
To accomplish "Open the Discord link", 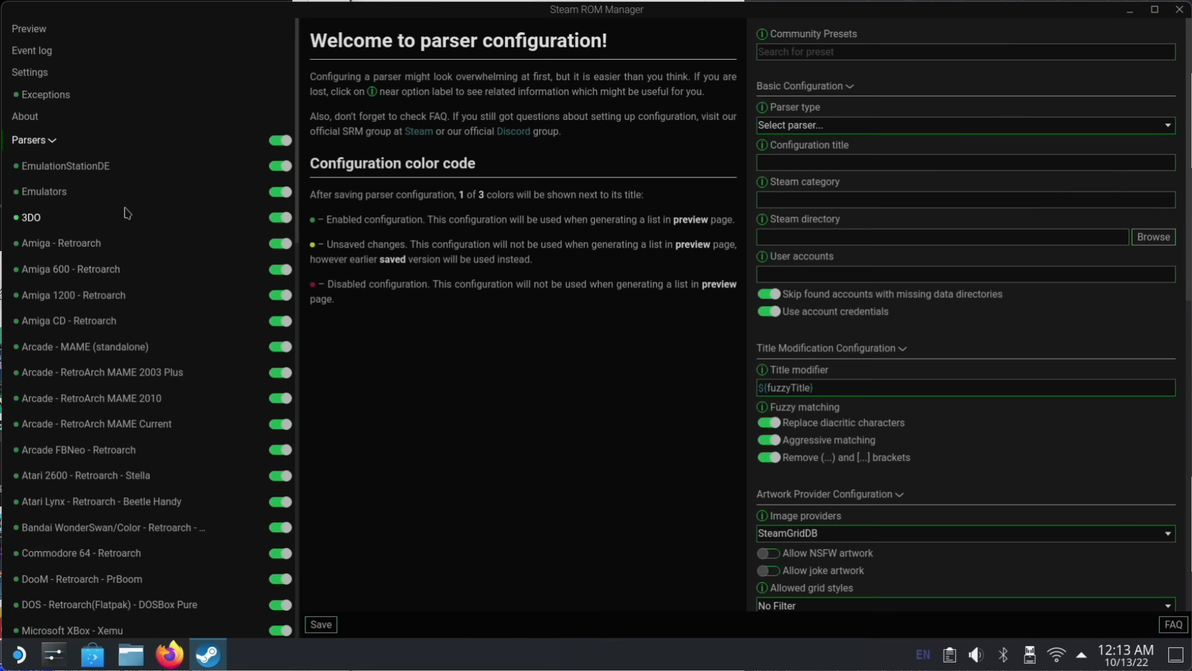I will pyautogui.click(x=513, y=131).
